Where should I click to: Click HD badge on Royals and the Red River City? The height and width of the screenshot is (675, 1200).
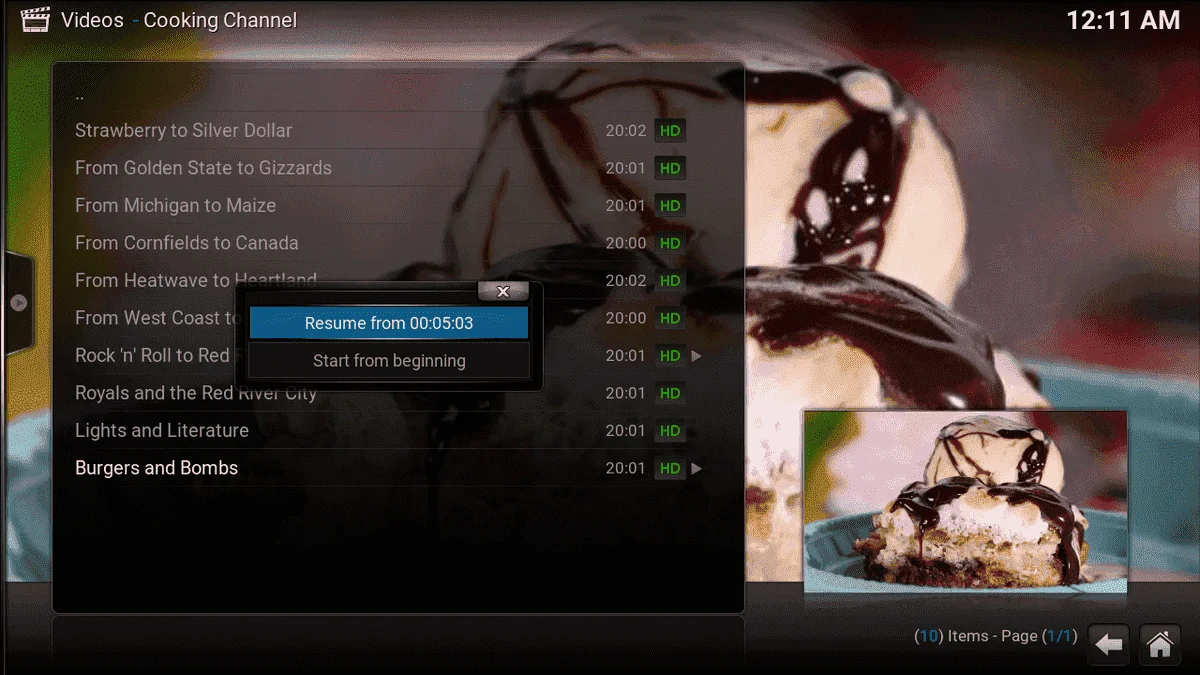670,393
